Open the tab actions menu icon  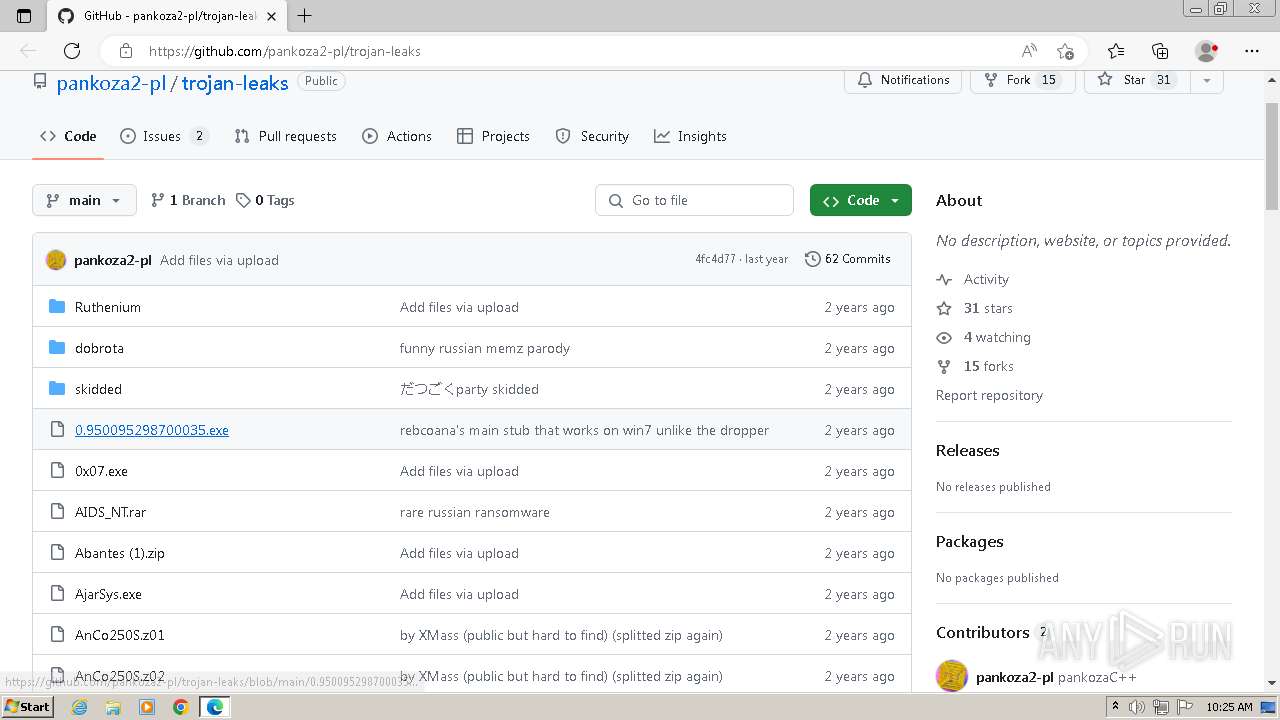coord(24,15)
